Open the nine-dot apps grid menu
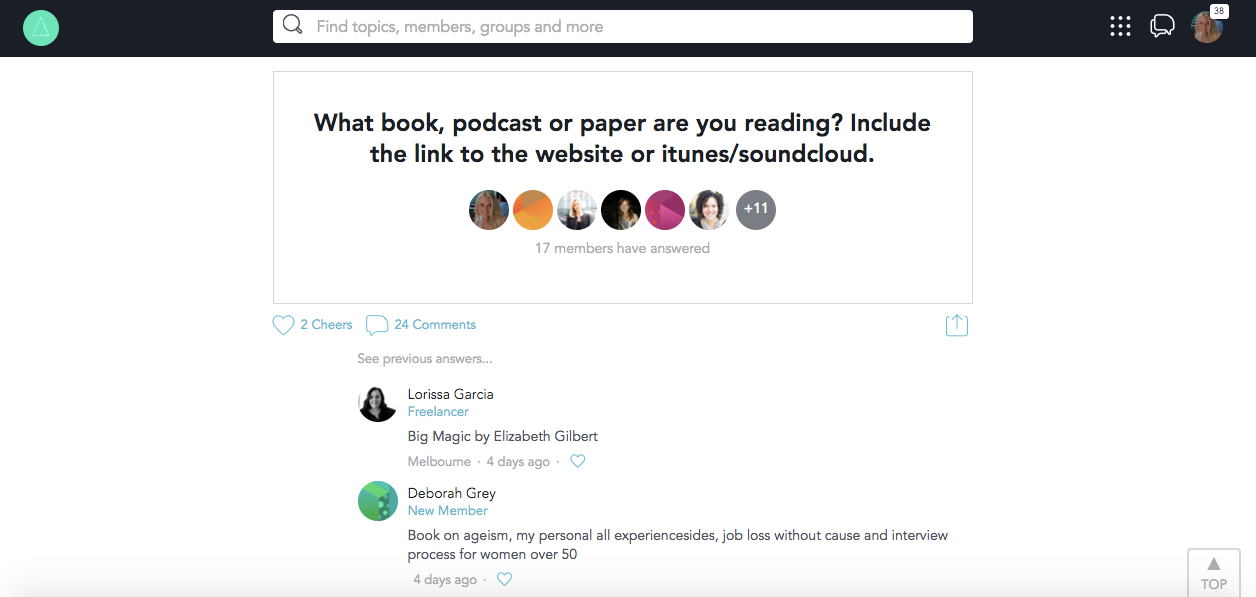The image size is (1256, 597). click(1120, 27)
